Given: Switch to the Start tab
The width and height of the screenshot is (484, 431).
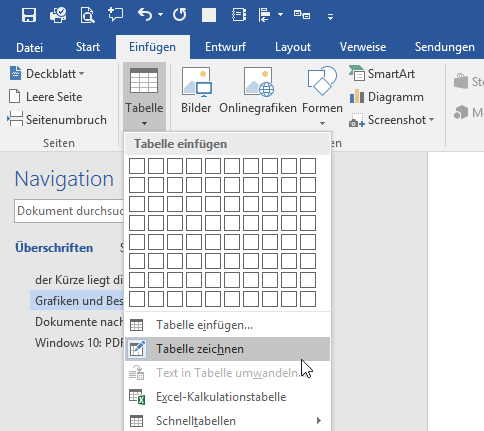Looking at the screenshot, I should (88, 47).
